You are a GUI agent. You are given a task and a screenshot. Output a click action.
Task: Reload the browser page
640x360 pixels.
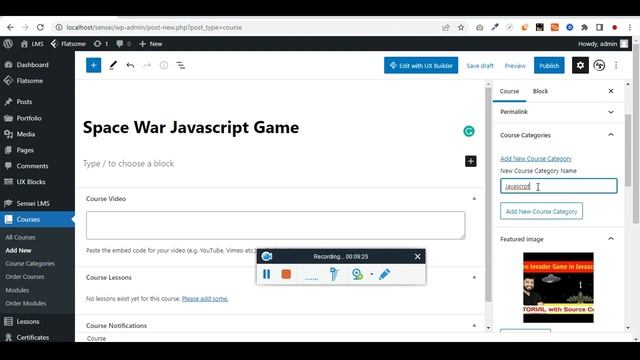coord(40,27)
